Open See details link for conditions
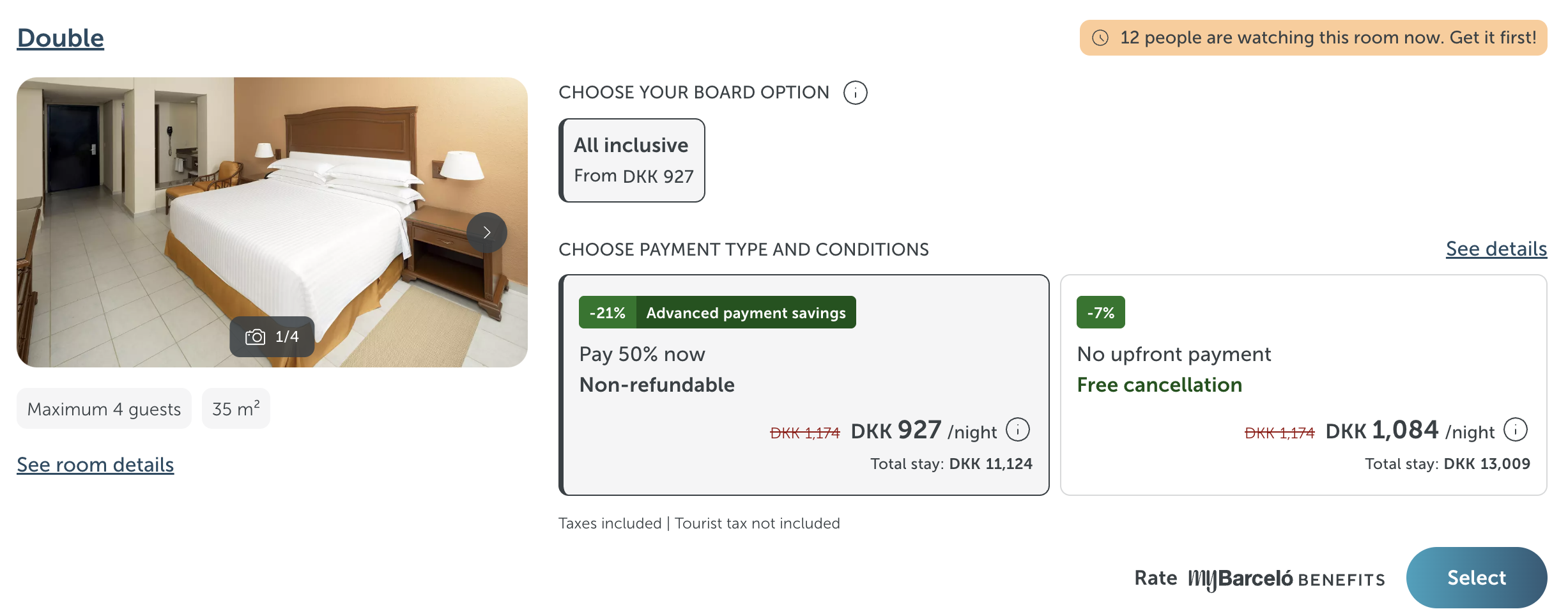This screenshot has width=1568, height=616. coord(1496,249)
